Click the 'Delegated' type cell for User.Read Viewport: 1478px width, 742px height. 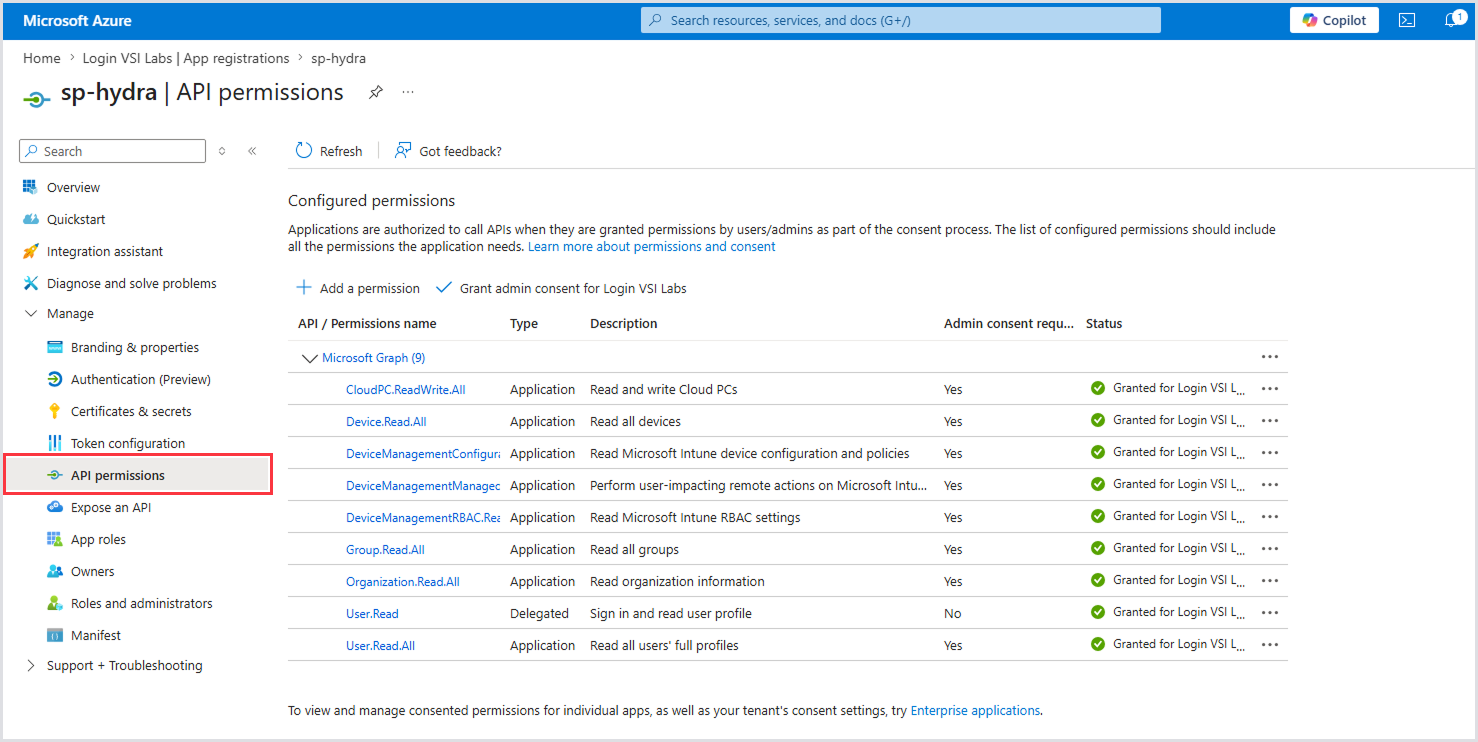[539, 613]
